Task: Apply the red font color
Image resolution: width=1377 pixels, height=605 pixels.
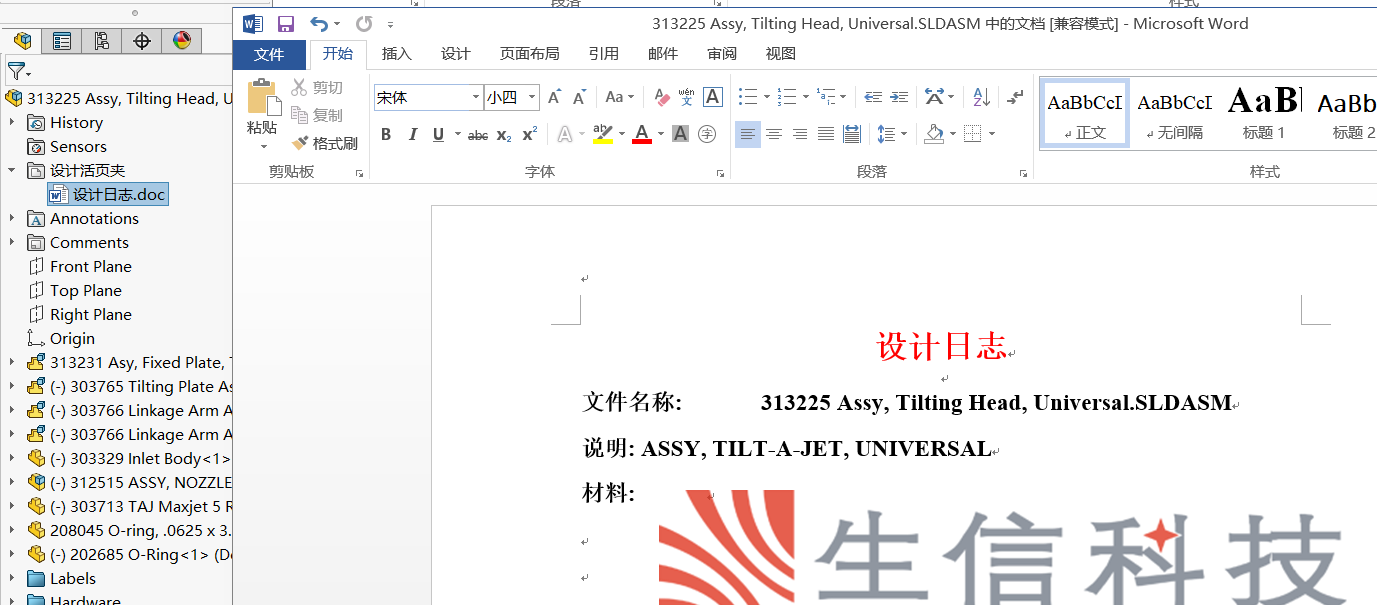Action: click(642, 134)
